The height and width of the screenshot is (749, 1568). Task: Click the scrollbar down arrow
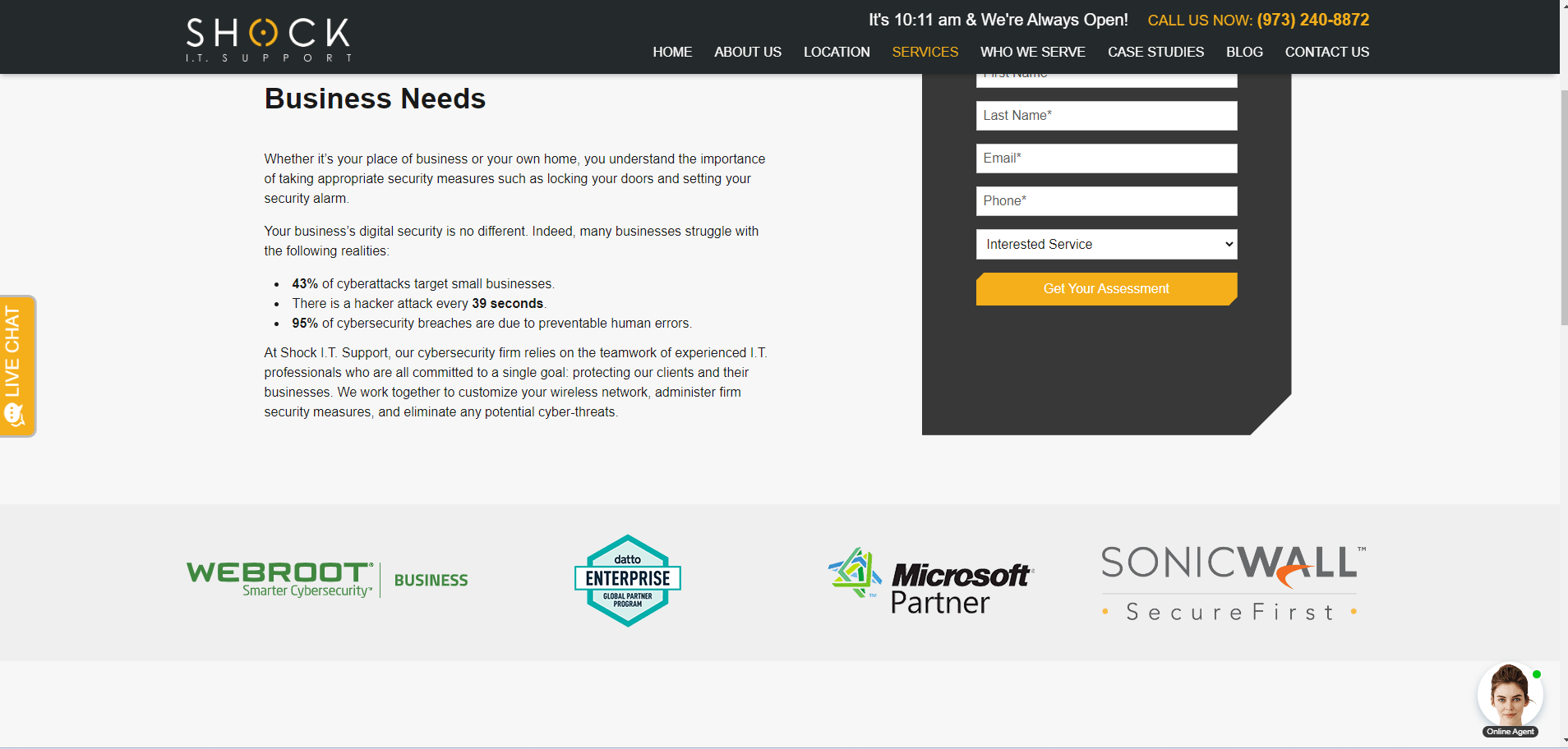[x=1564, y=742]
